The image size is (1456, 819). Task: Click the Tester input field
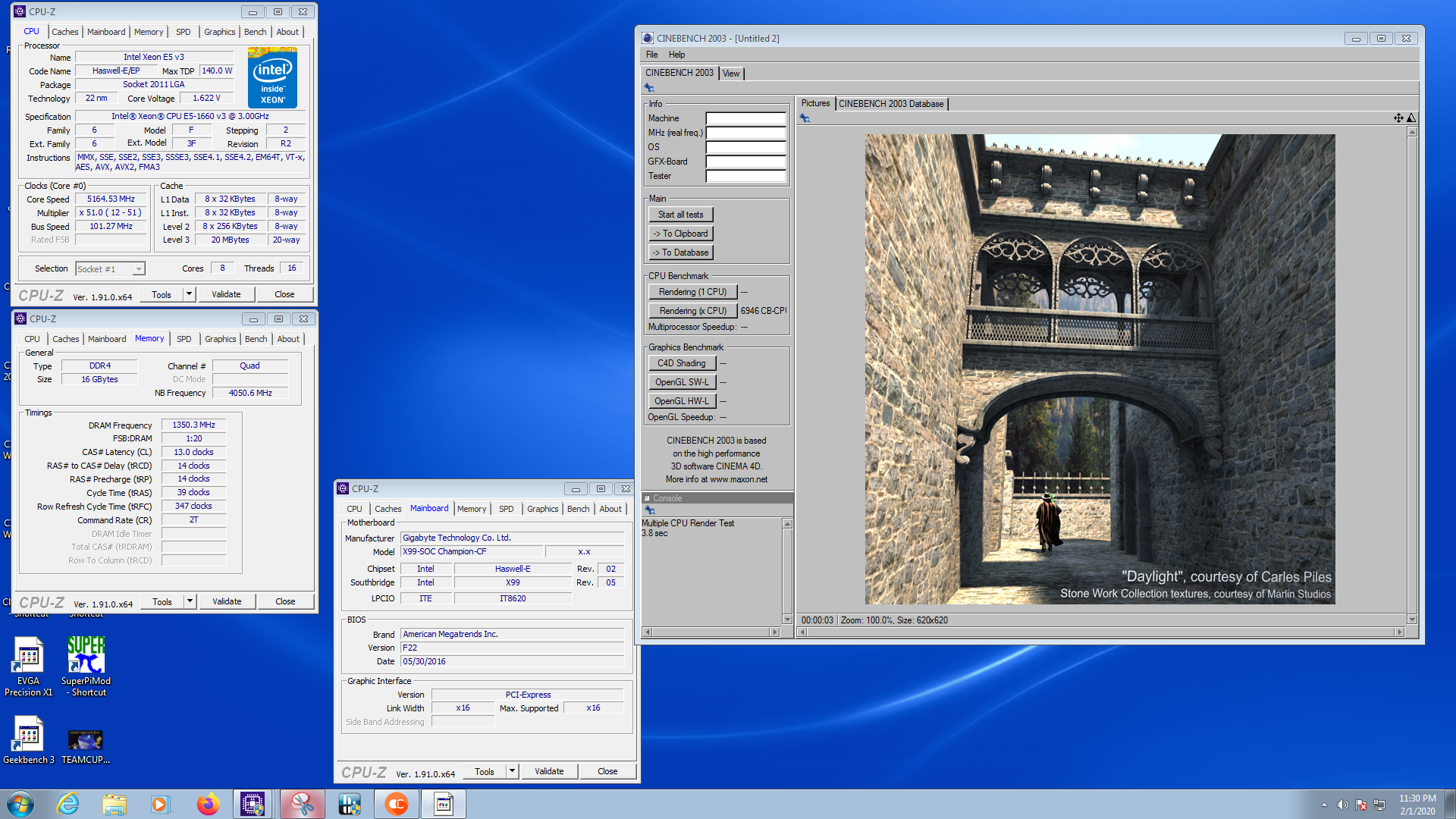click(x=745, y=176)
